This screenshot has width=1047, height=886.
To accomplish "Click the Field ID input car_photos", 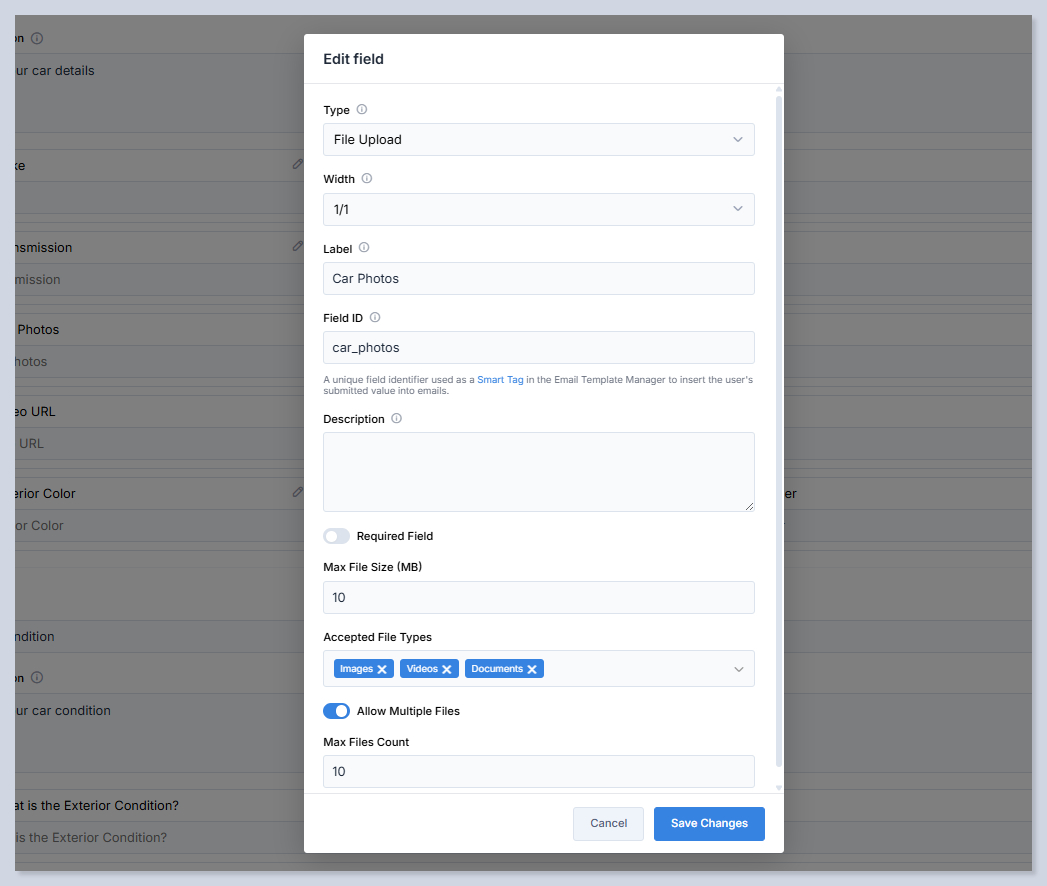I will [538, 348].
